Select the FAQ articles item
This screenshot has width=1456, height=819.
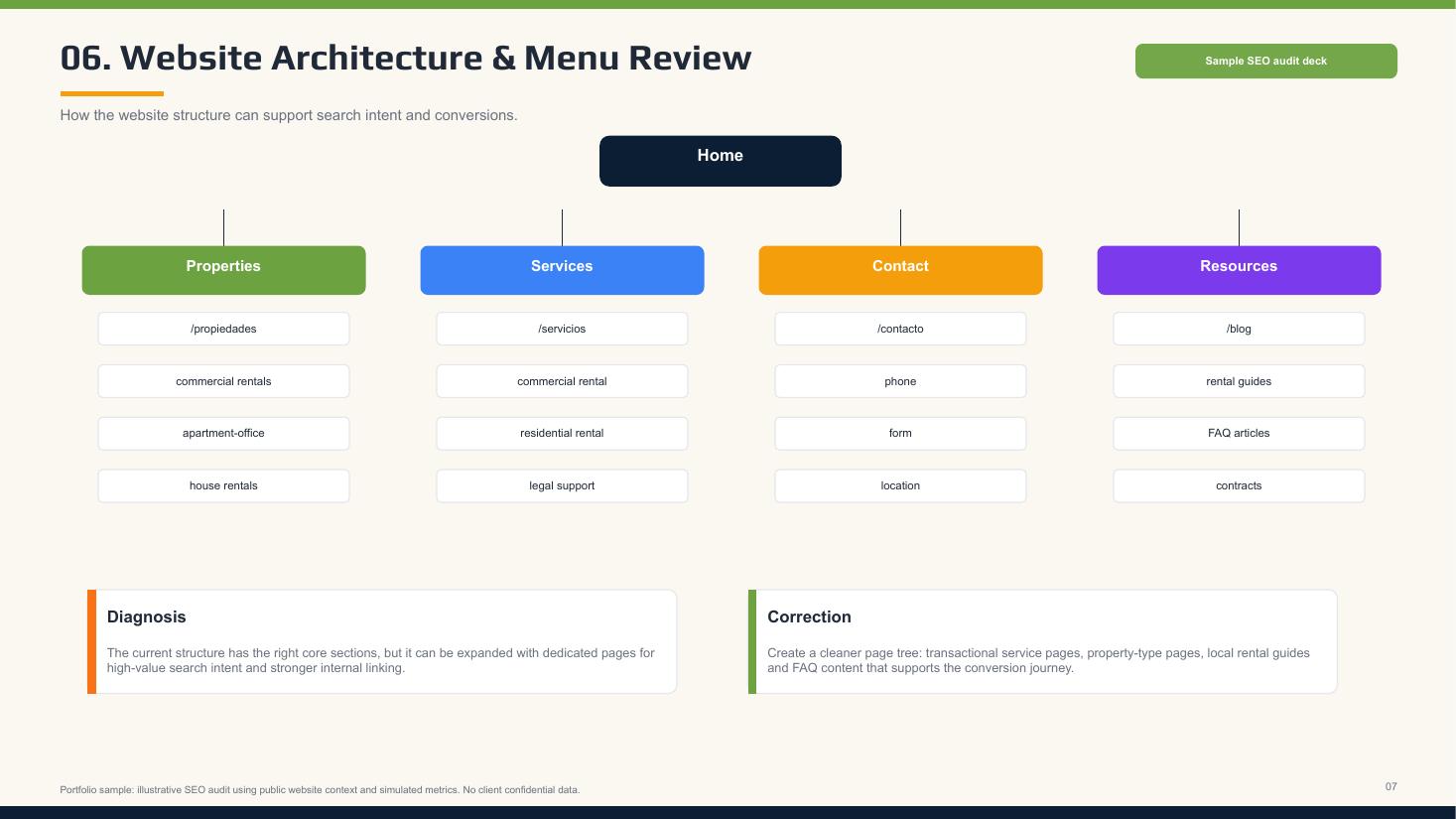pyautogui.click(x=1239, y=433)
